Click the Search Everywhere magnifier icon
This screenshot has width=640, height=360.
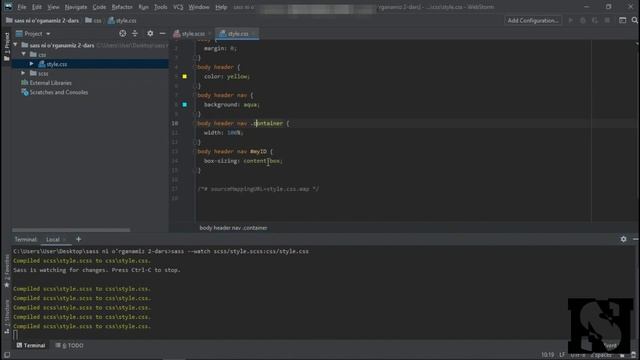click(634, 20)
